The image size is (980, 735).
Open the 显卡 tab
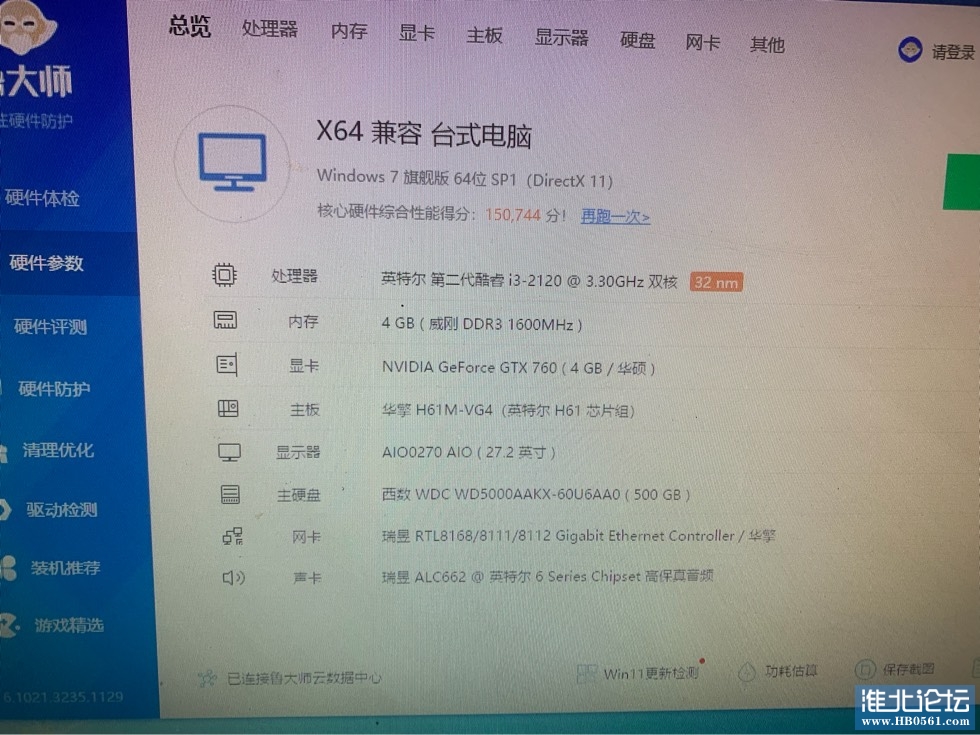[x=416, y=33]
